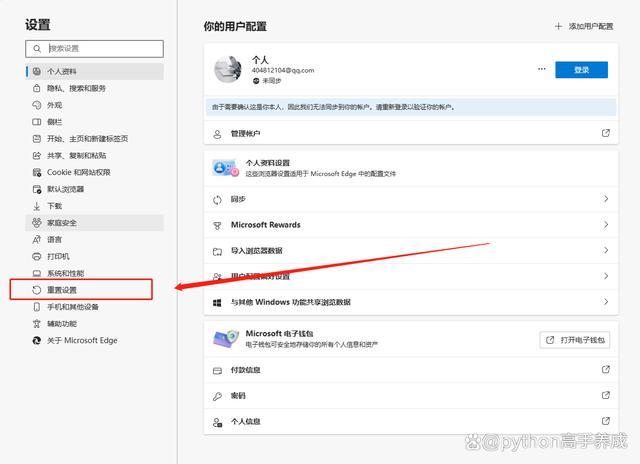Click the Microsoft Rewards trophy icon
The height and width of the screenshot is (464, 640).
(217, 225)
